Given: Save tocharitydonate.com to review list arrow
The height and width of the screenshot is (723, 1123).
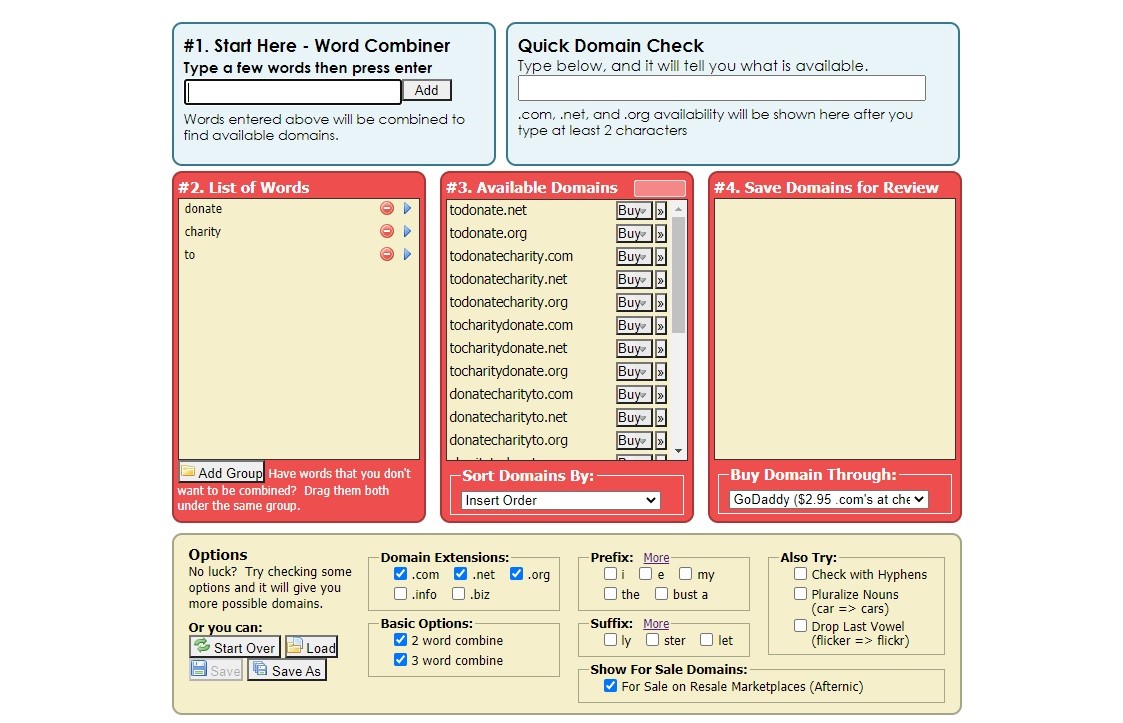Looking at the screenshot, I should coord(660,325).
